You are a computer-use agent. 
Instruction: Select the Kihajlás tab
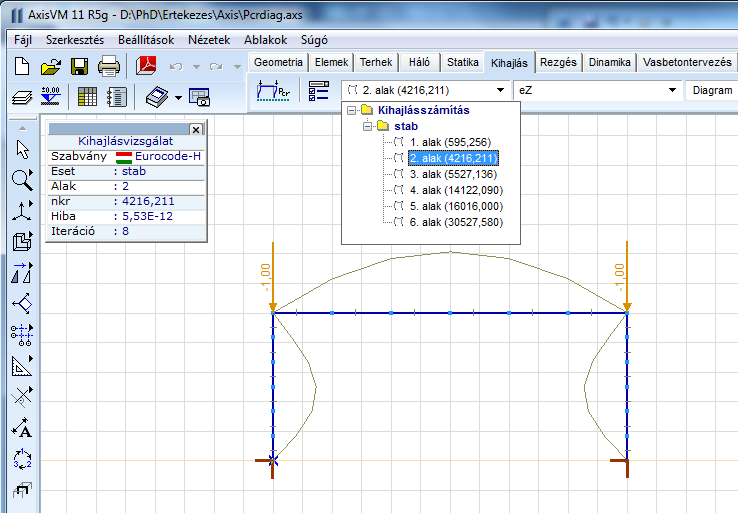click(509, 63)
